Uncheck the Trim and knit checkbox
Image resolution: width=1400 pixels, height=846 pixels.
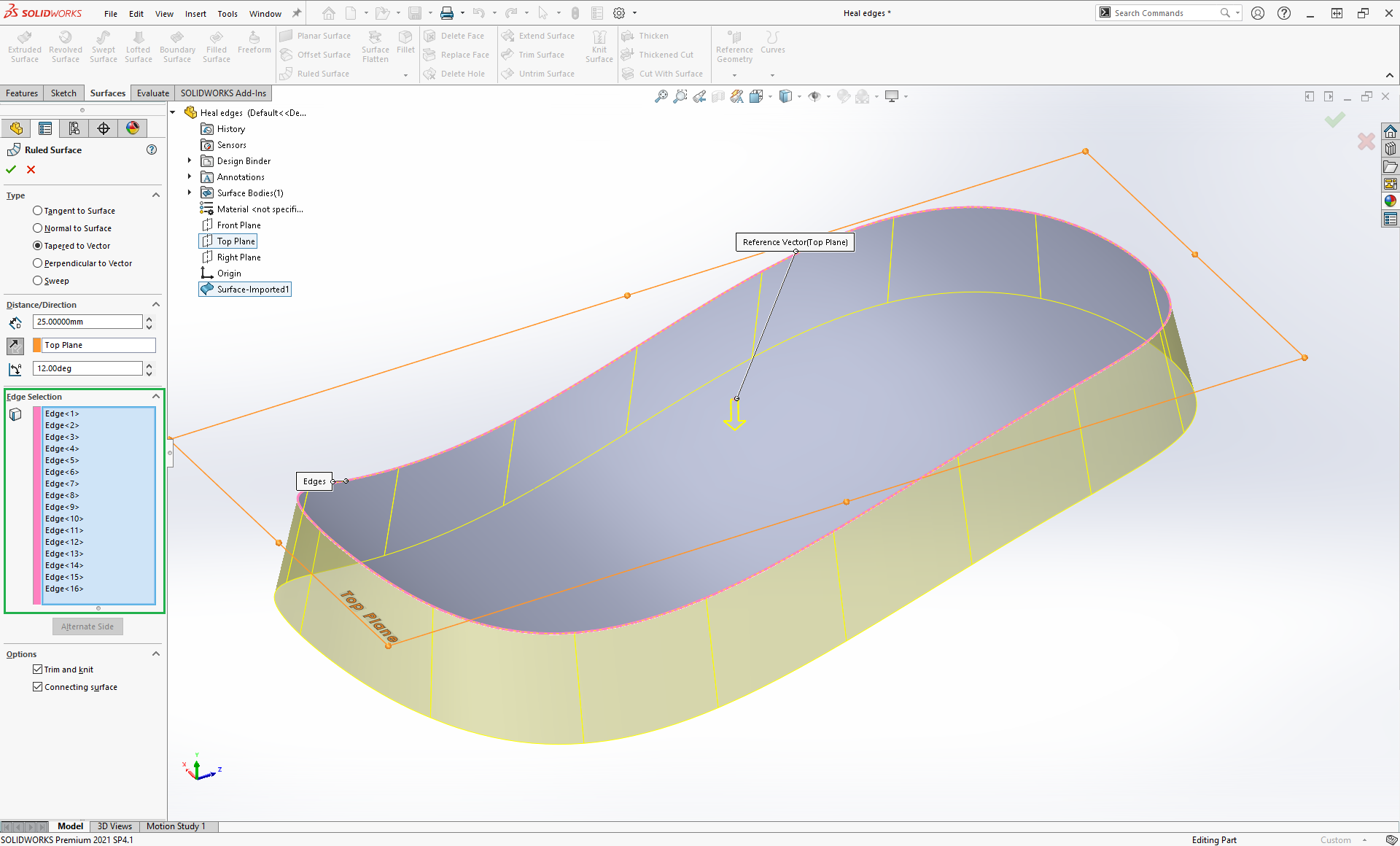click(x=38, y=670)
